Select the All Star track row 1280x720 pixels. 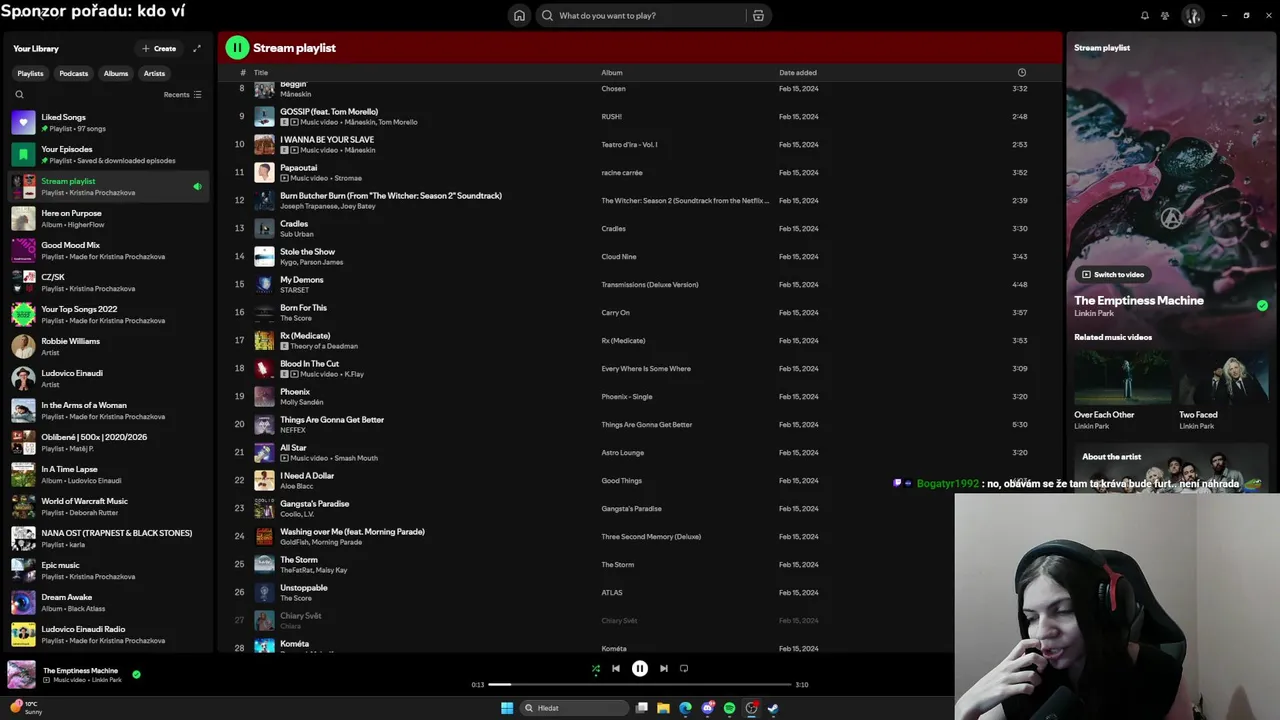(640, 452)
